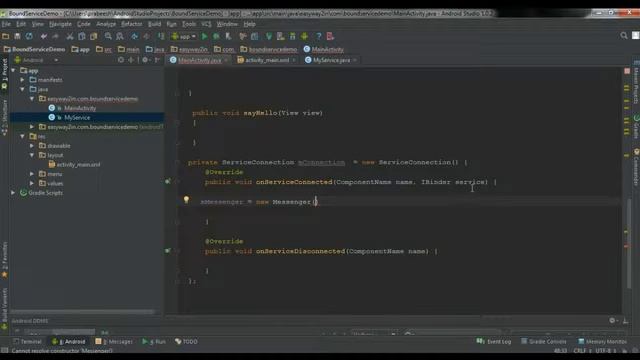
Task: Collapse the app module node
Action: click(x=13, y=71)
